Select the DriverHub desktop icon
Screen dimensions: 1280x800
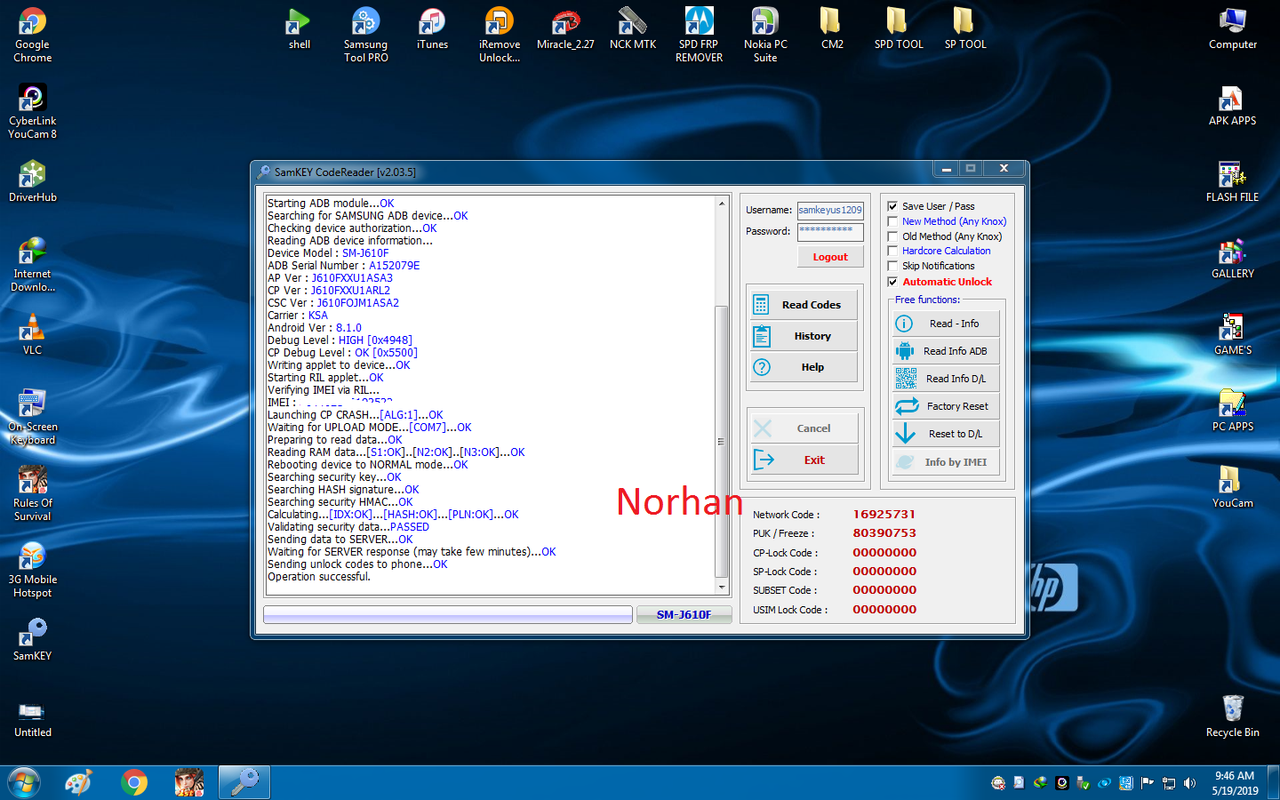(32, 181)
